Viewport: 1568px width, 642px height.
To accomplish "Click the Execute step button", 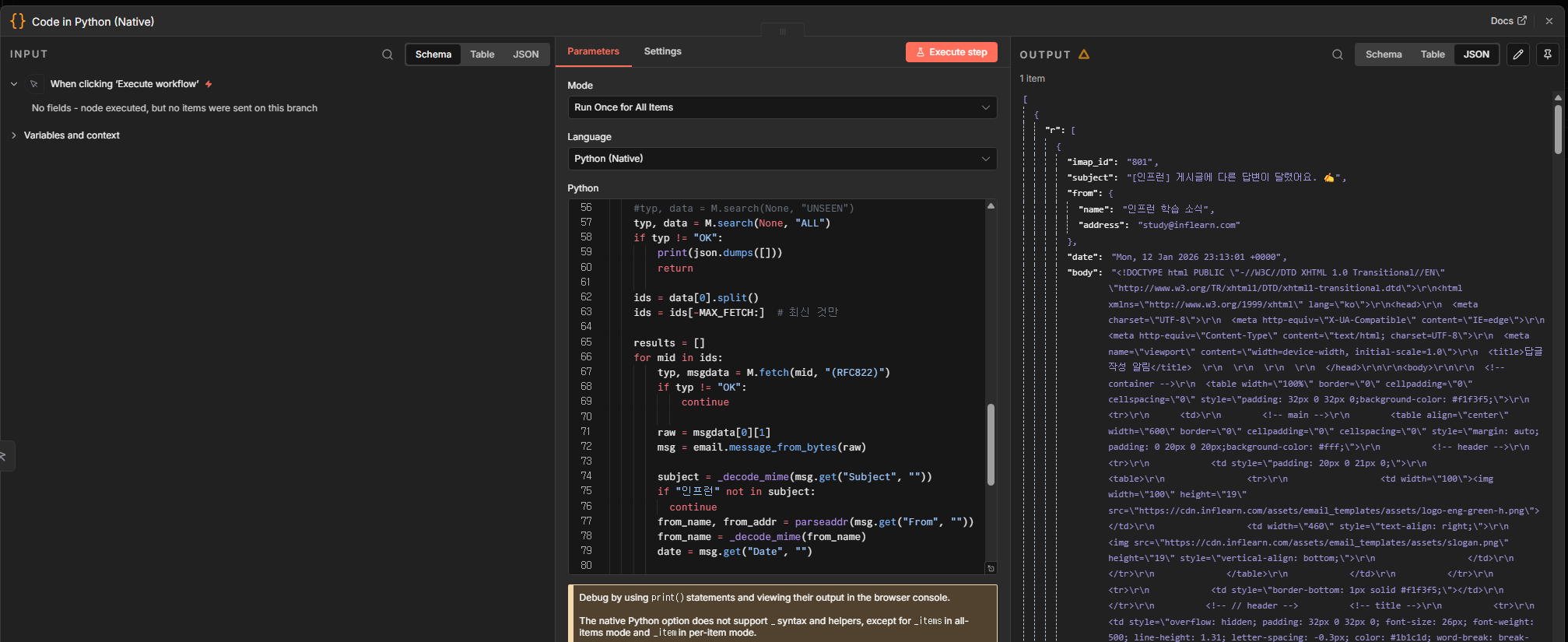I will point(951,52).
